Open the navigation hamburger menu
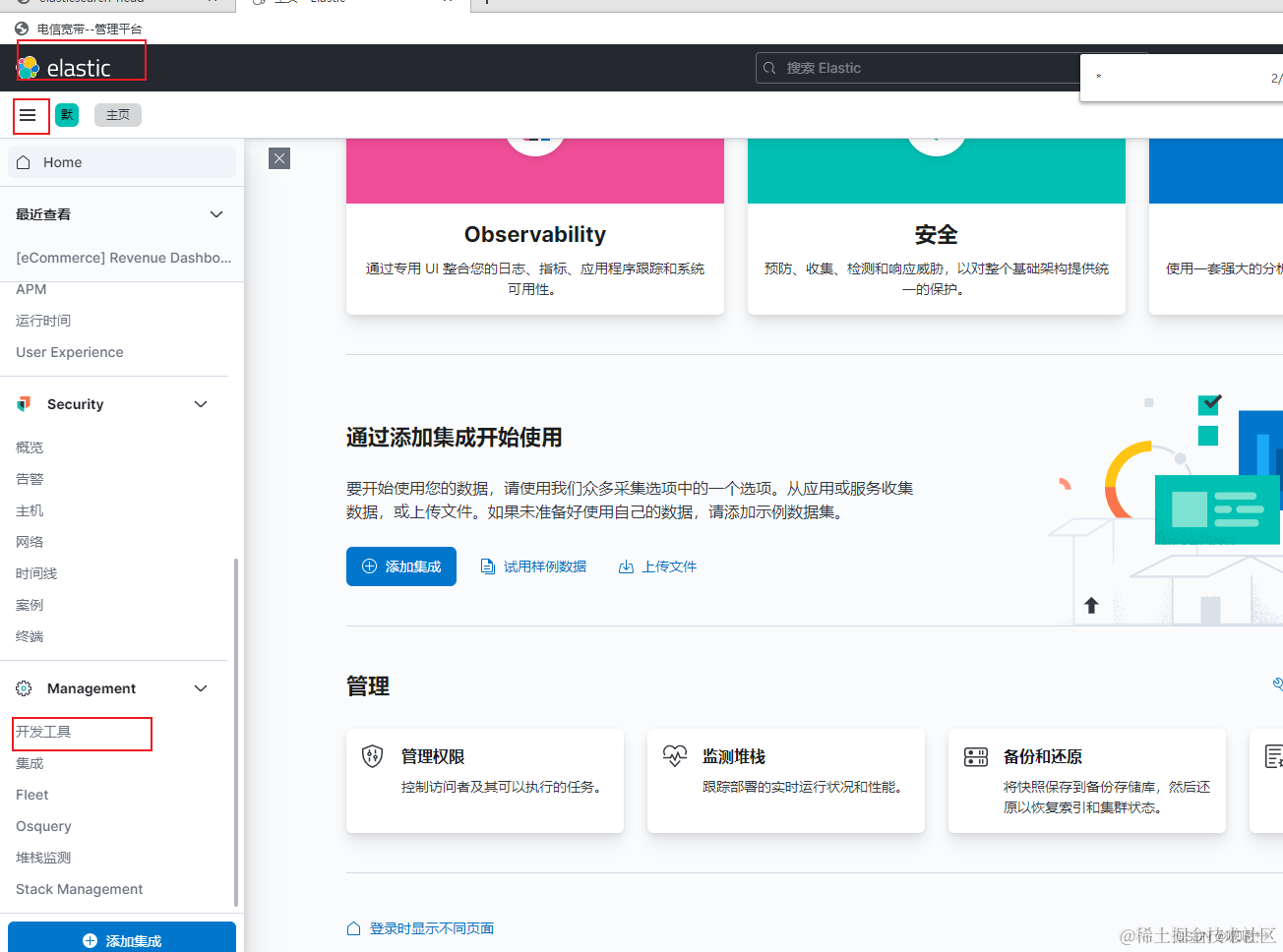 point(30,115)
